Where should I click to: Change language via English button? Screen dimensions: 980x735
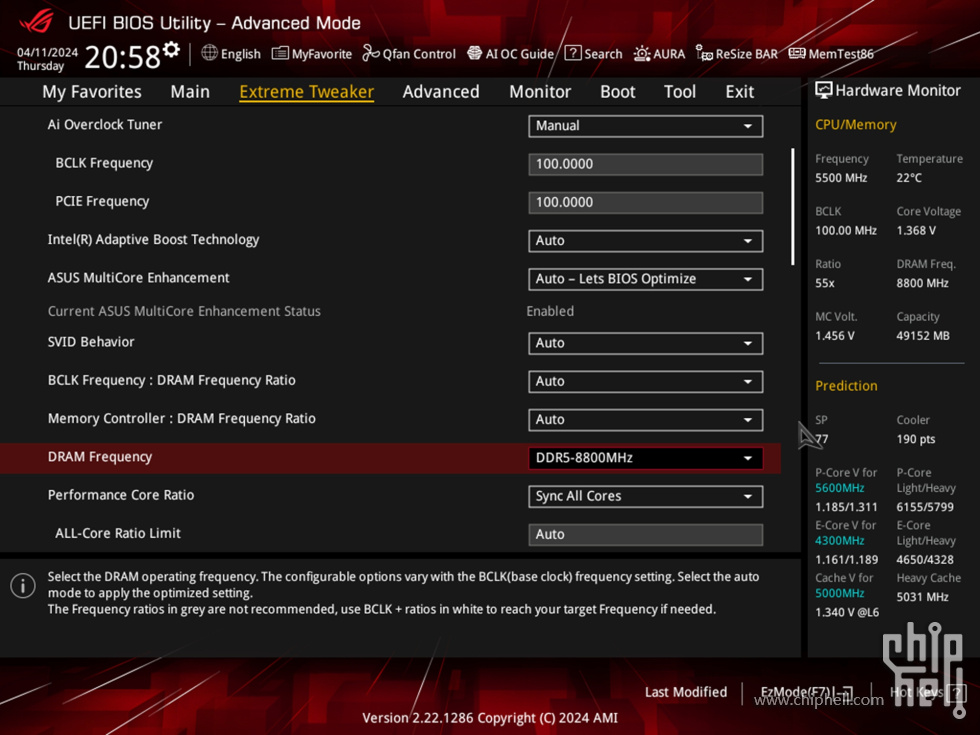(x=231, y=54)
